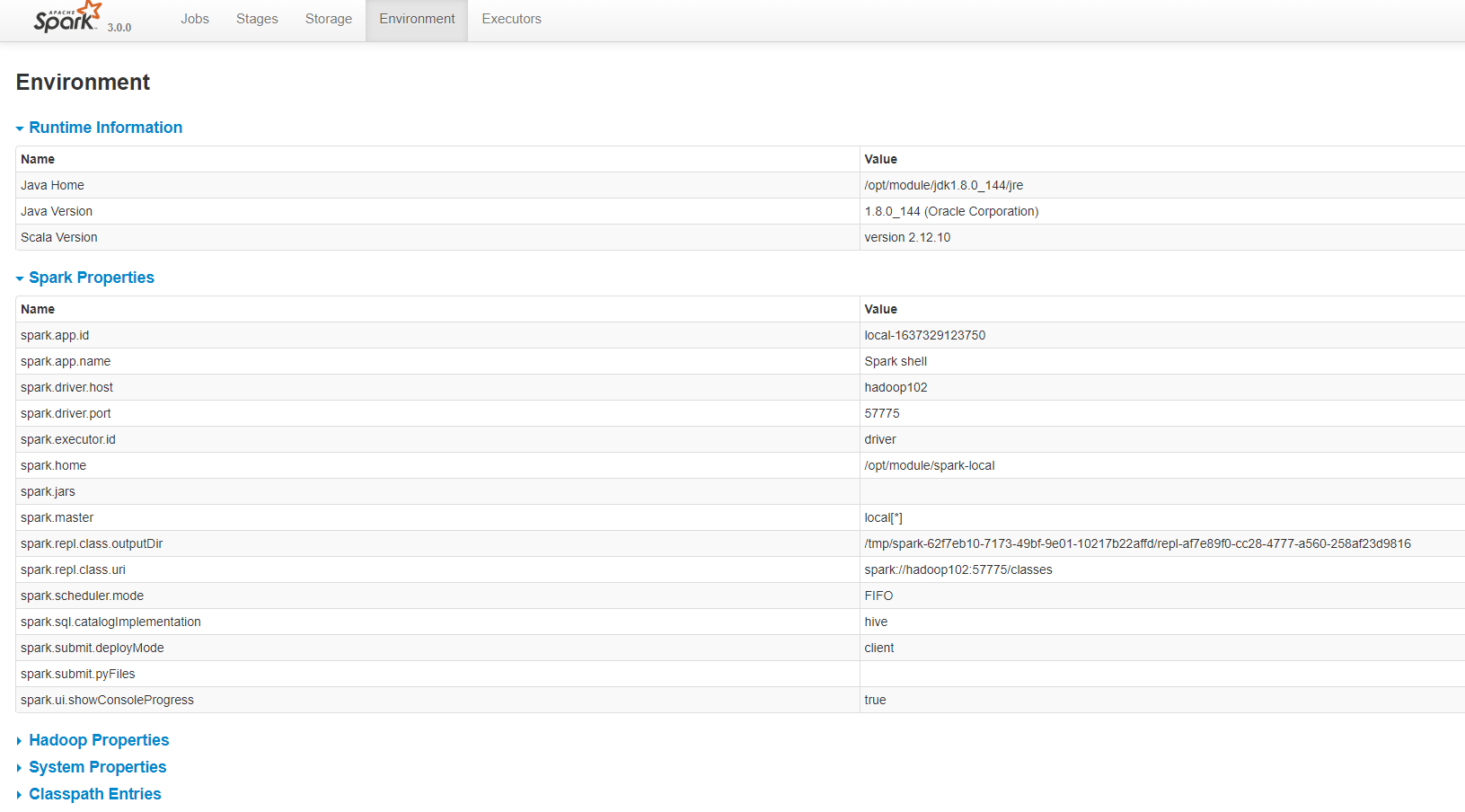Screen dimensions: 1465x812
Task: Click the spark.home property
Action: [x=54, y=465]
